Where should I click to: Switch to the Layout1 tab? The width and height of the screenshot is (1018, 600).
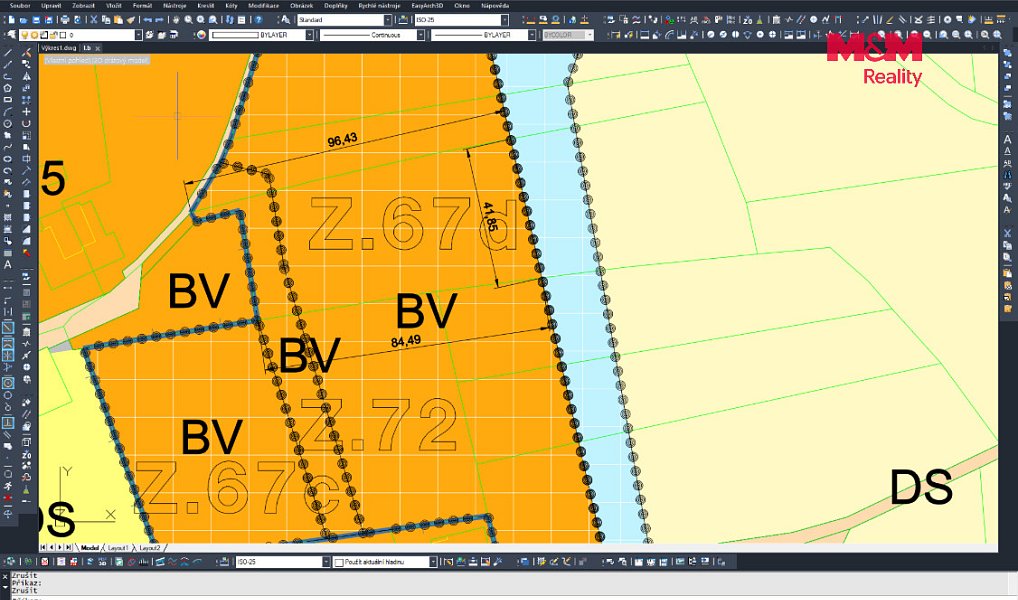tap(118, 548)
